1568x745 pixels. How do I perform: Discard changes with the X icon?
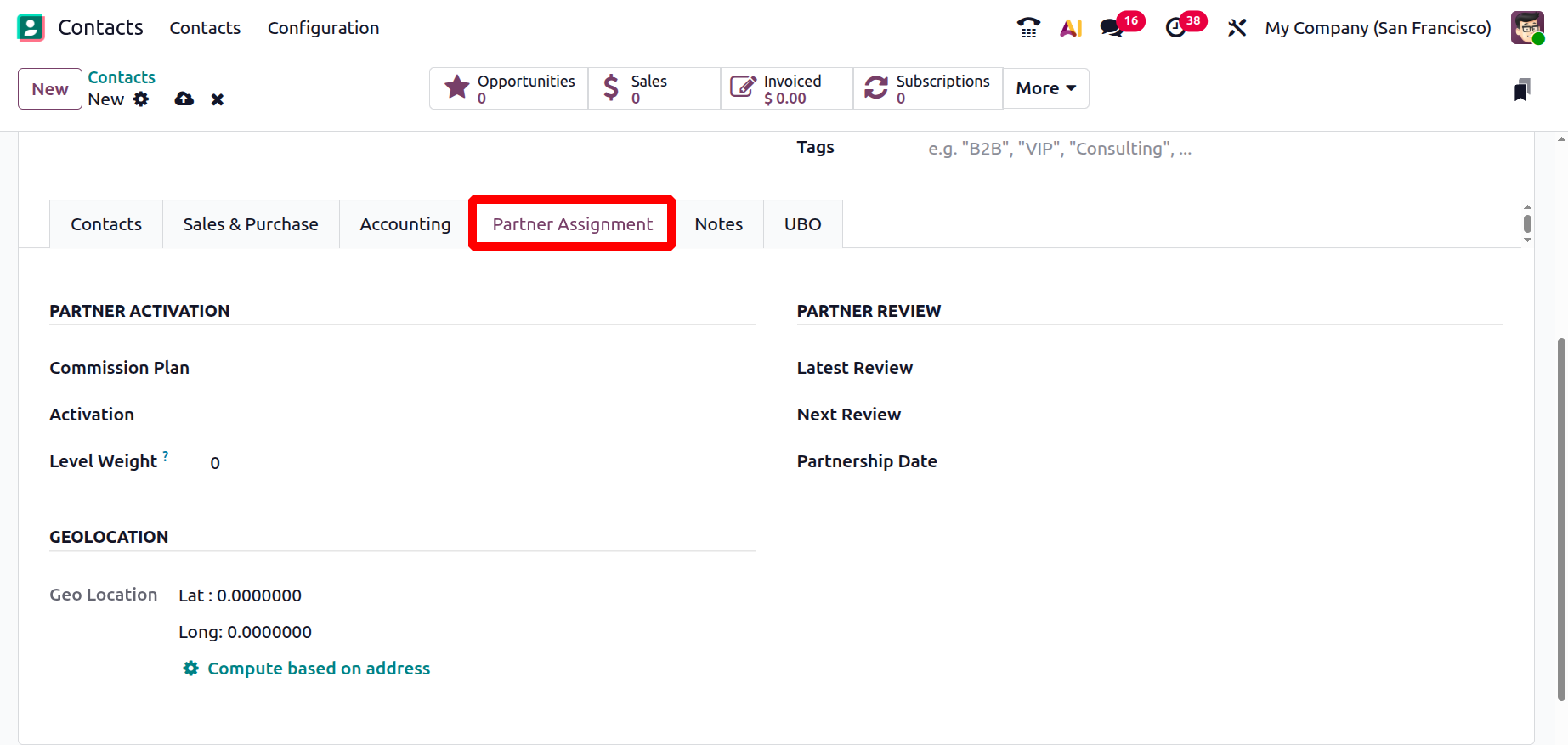(x=218, y=99)
